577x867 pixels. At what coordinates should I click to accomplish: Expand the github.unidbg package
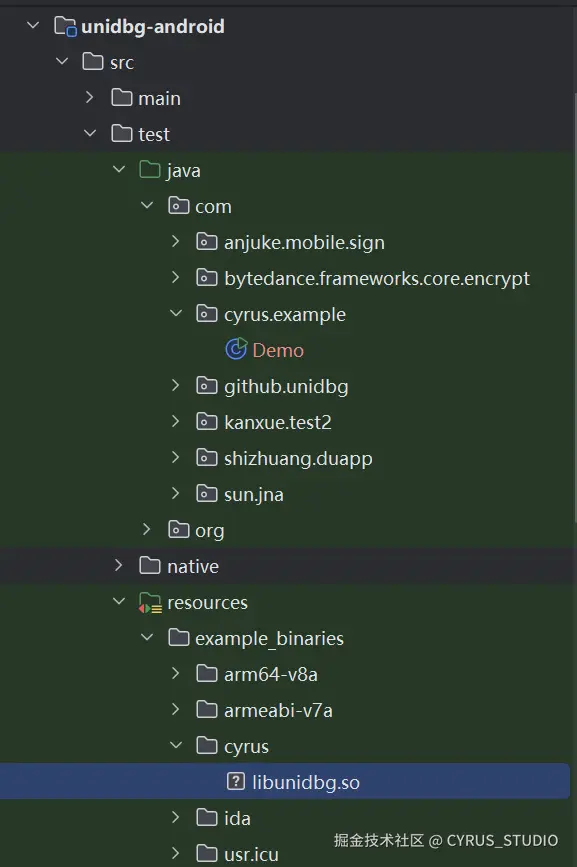coord(176,385)
